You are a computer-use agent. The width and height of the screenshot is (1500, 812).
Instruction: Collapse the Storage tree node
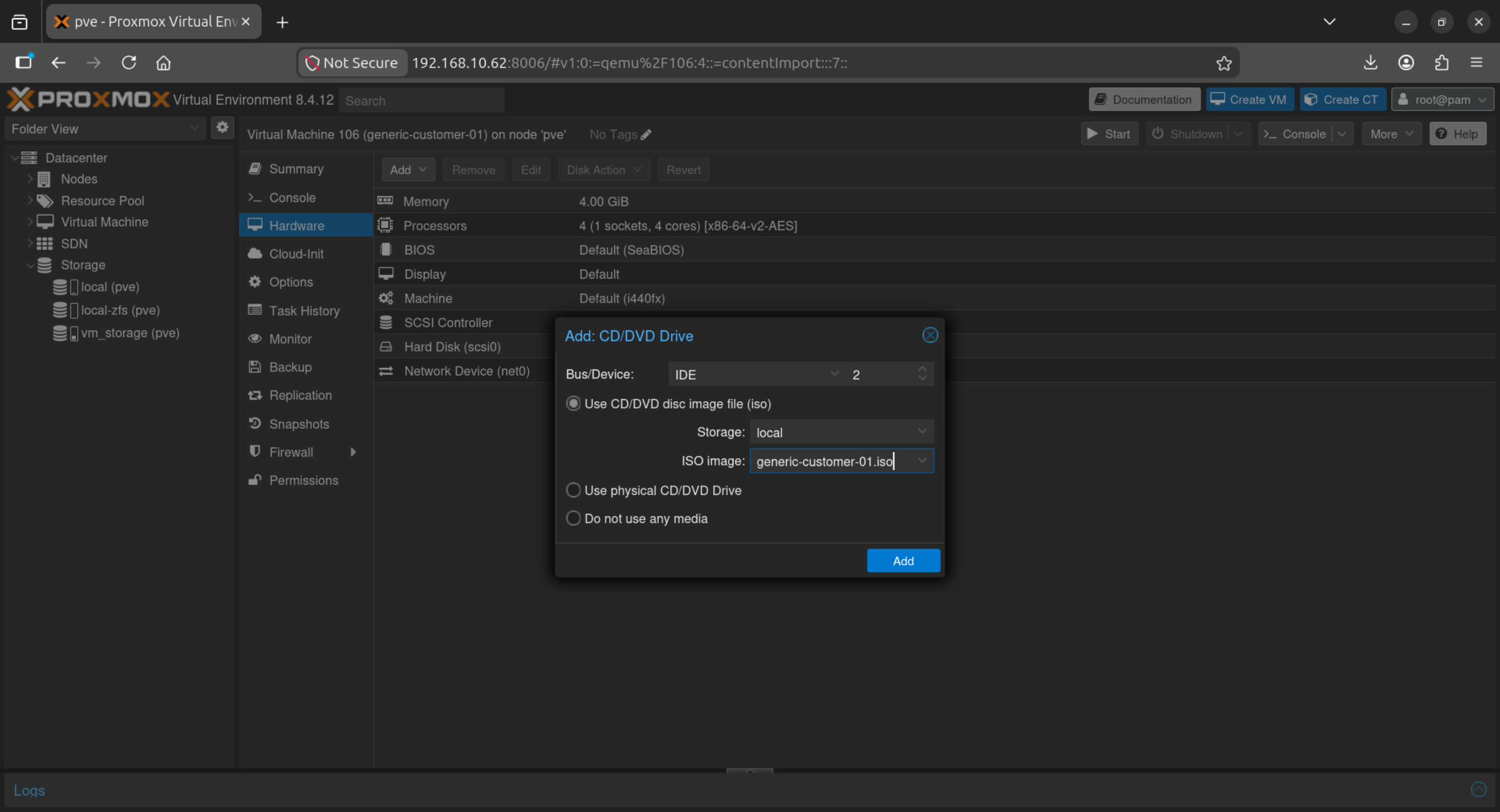[30, 265]
